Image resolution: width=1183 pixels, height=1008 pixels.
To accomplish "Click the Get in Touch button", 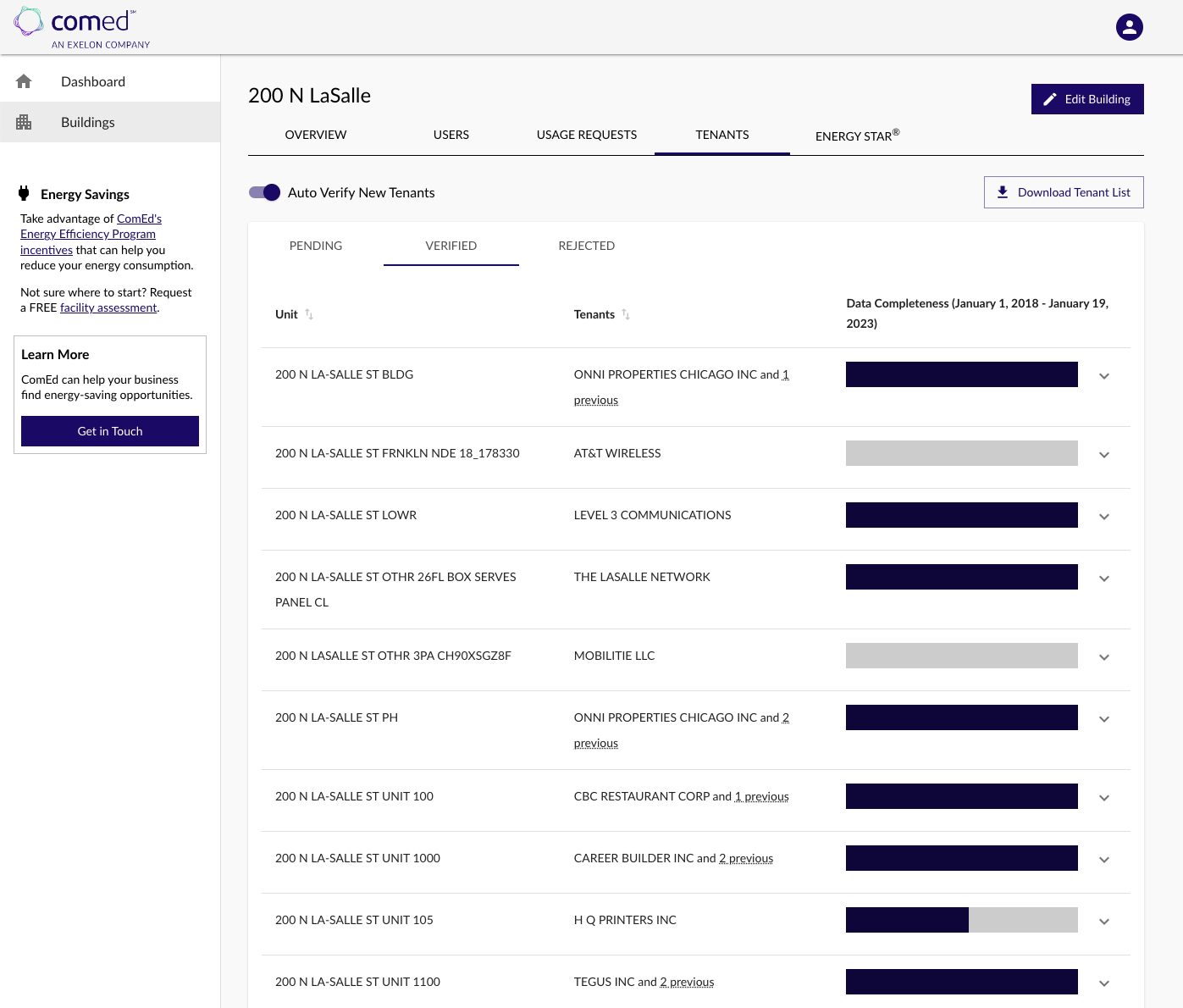I will click(x=110, y=431).
